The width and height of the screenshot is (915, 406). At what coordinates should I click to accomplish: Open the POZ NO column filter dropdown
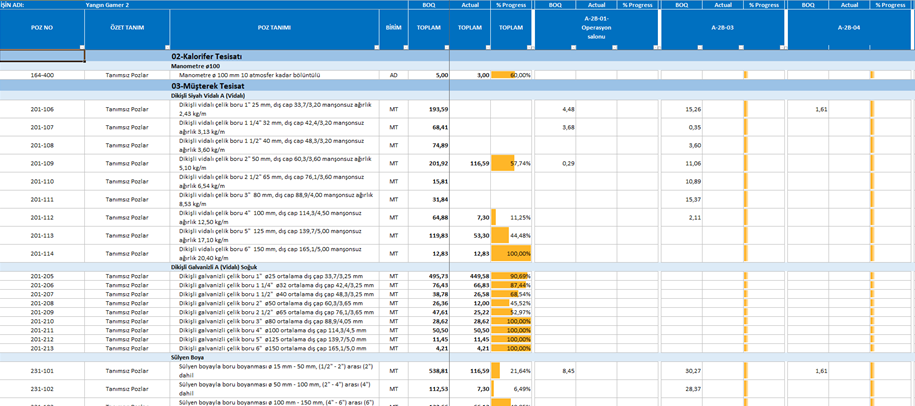[82, 47]
